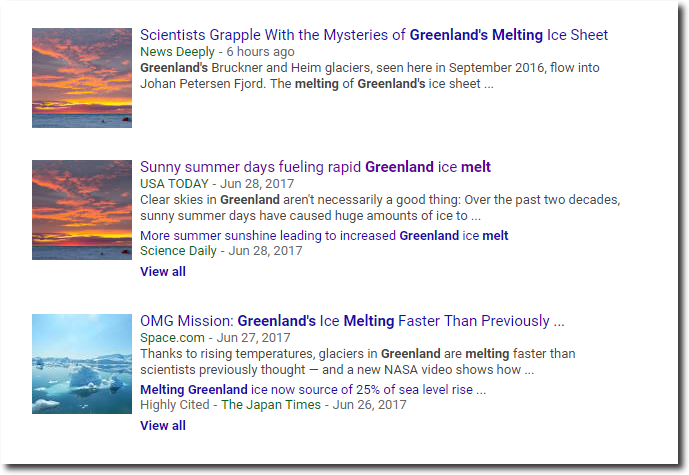This screenshot has width=689, height=475.
Task: Click the Space.com source label
Action: 172,337
